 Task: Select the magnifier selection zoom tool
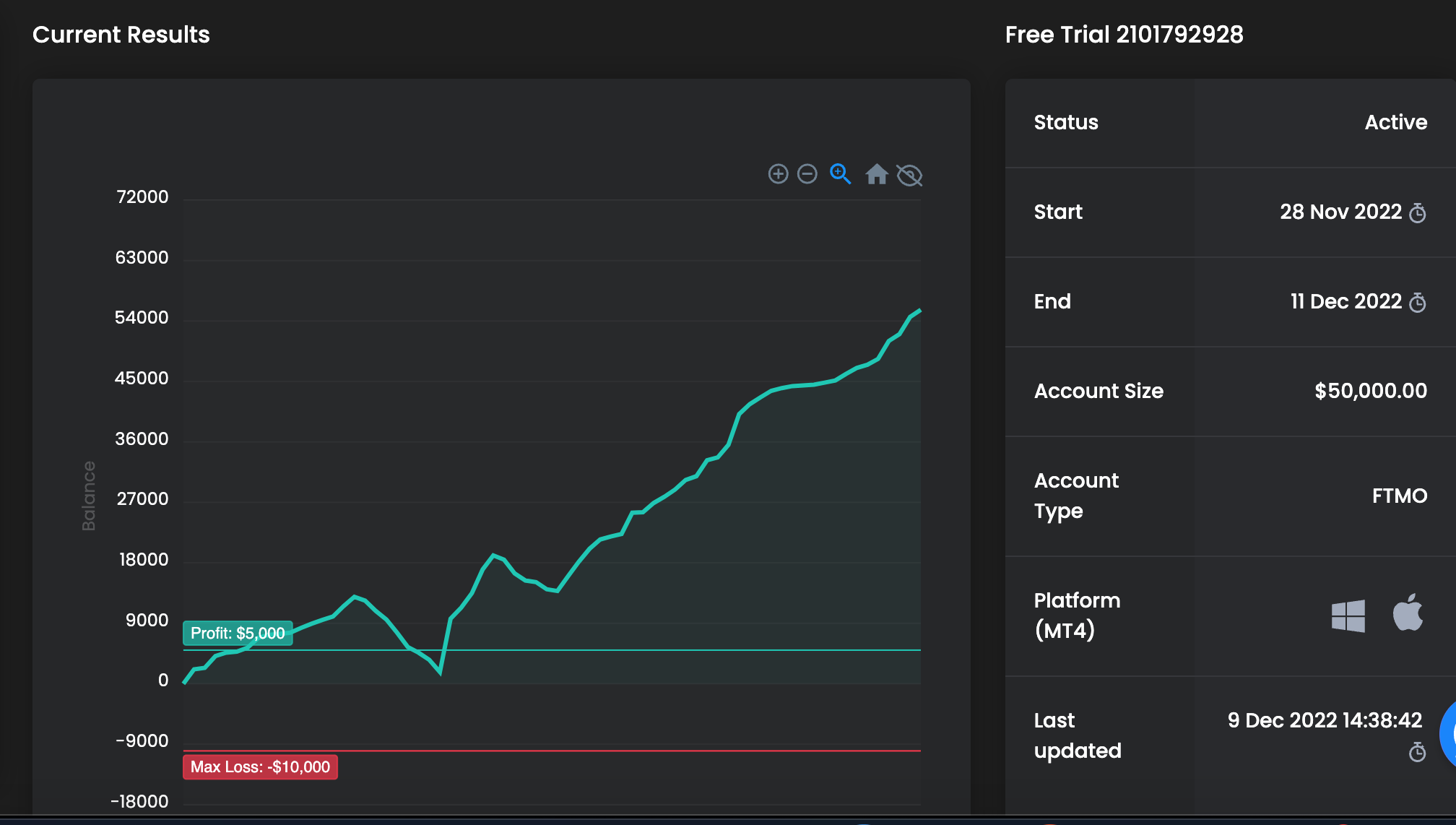[x=840, y=174]
